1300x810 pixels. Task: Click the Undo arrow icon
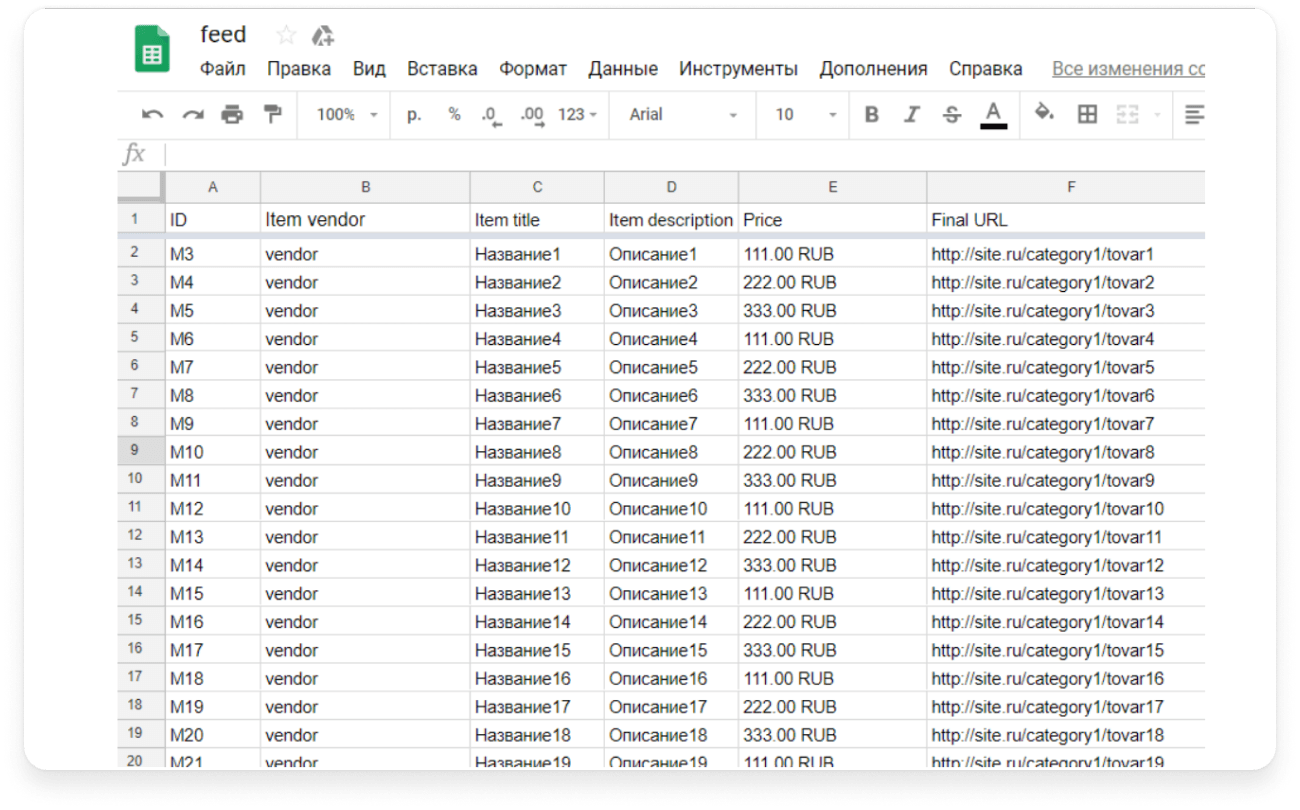[x=152, y=115]
